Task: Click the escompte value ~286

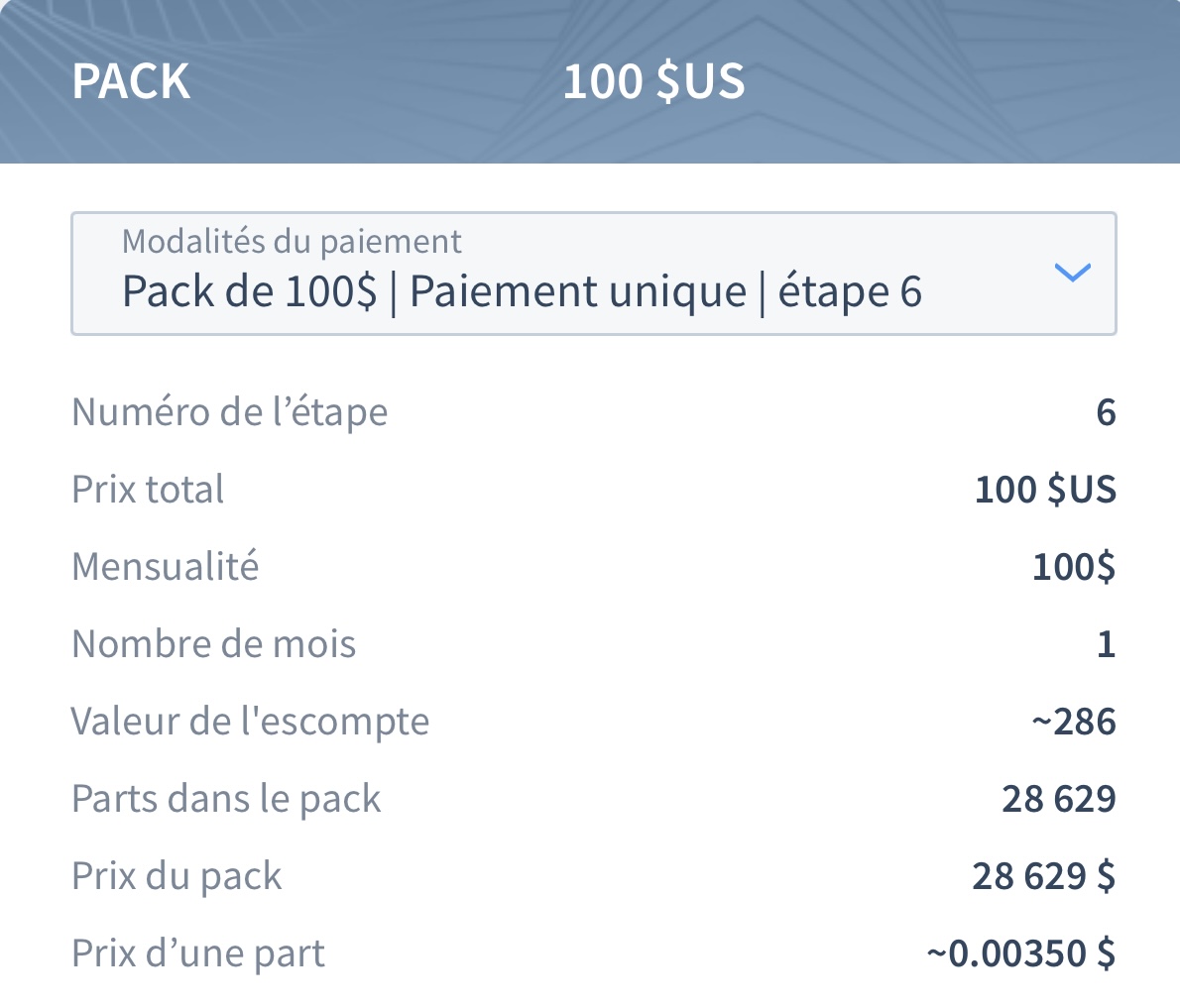Action: (x=1074, y=722)
